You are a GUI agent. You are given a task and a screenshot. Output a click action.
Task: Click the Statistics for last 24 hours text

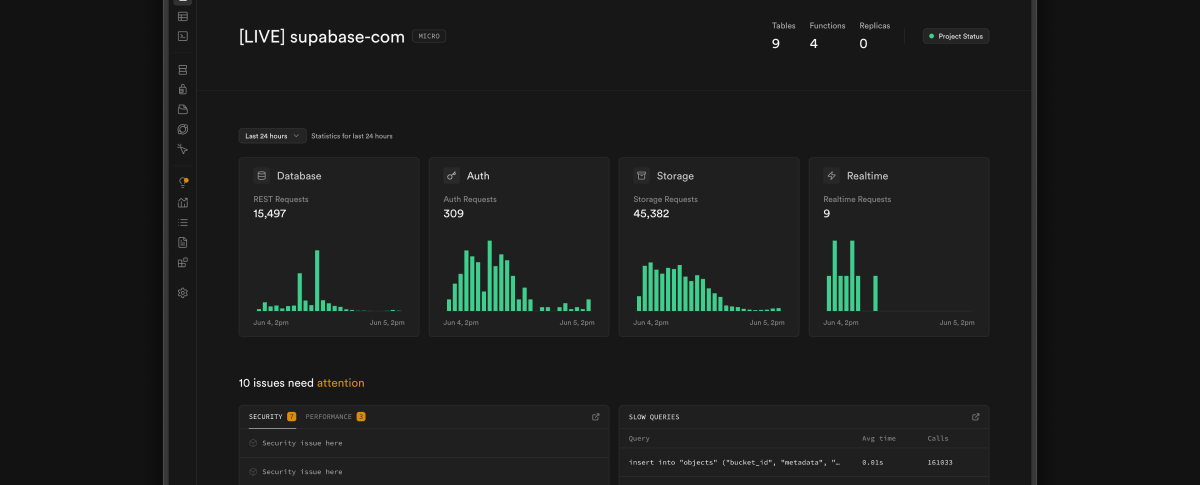click(352, 136)
